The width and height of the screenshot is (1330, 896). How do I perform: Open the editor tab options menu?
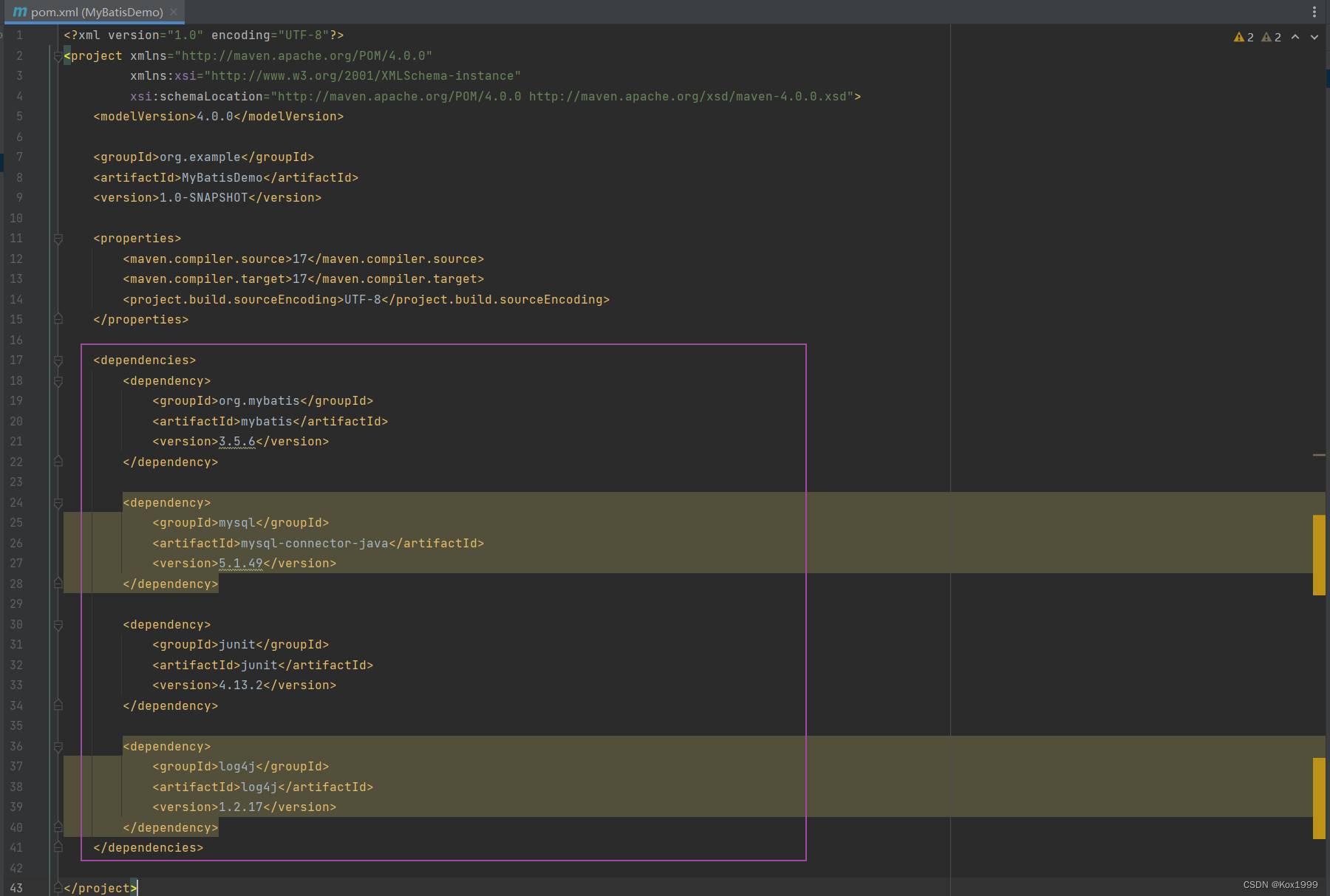[x=1314, y=12]
